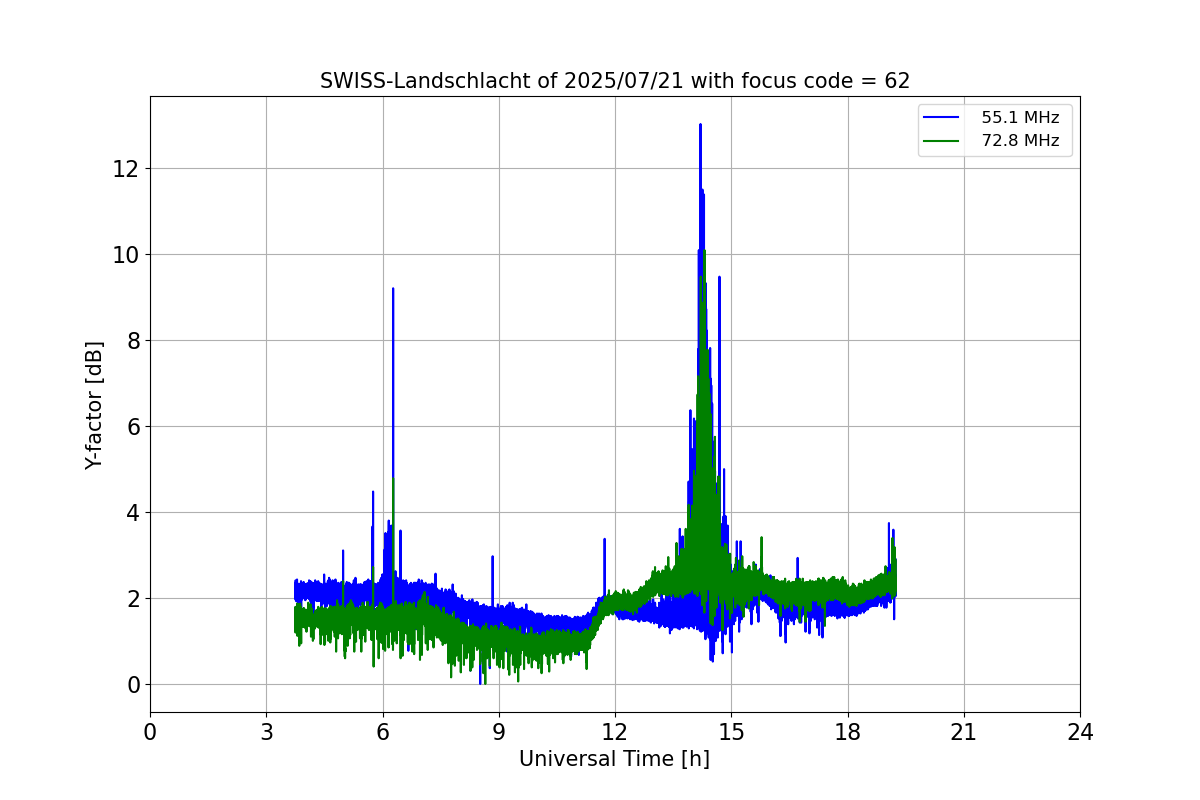Click x-axis tick label 3
The height and width of the screenshot is (800, 1200).
click(266, 732)
